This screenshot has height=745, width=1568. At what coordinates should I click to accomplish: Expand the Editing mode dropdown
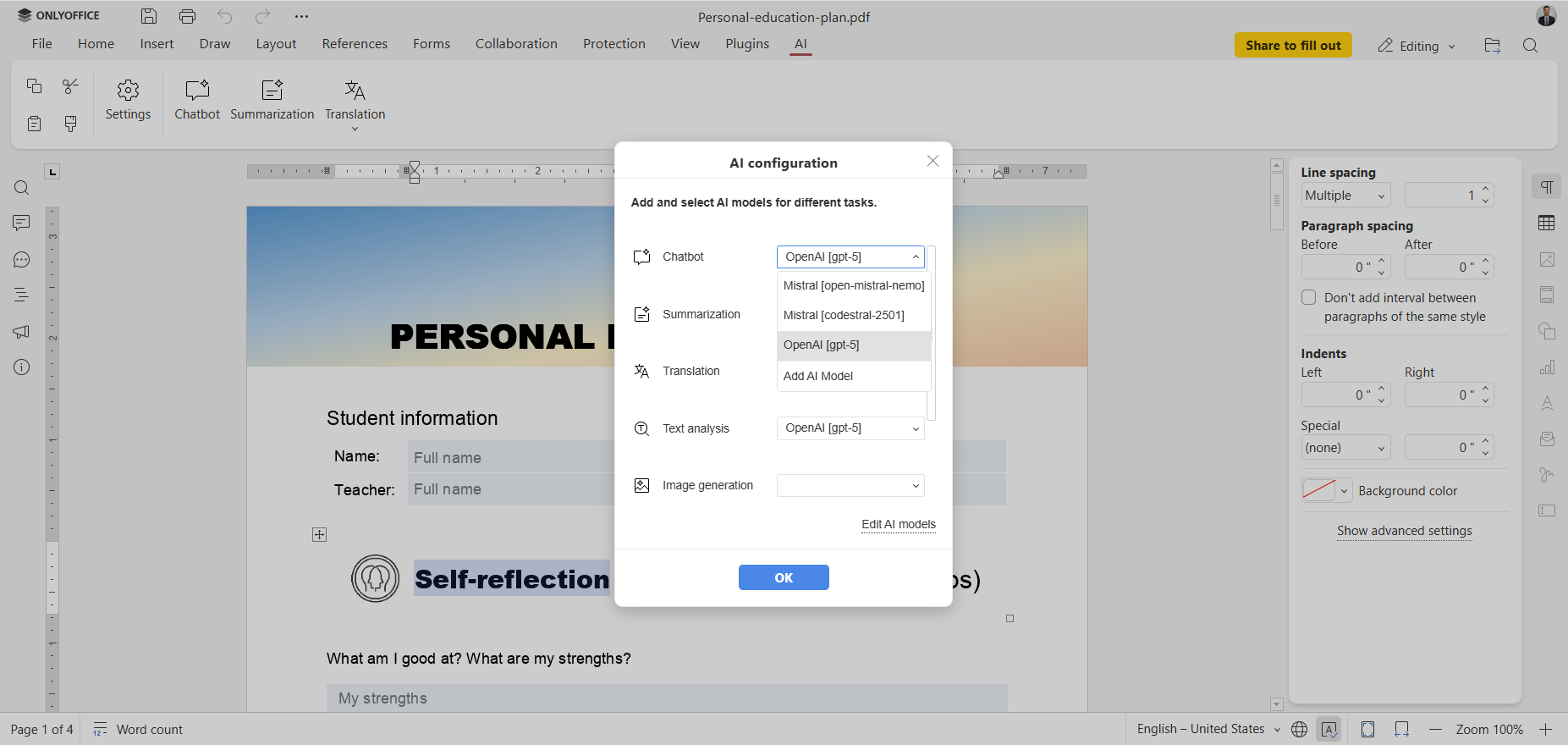(1417, 46)
